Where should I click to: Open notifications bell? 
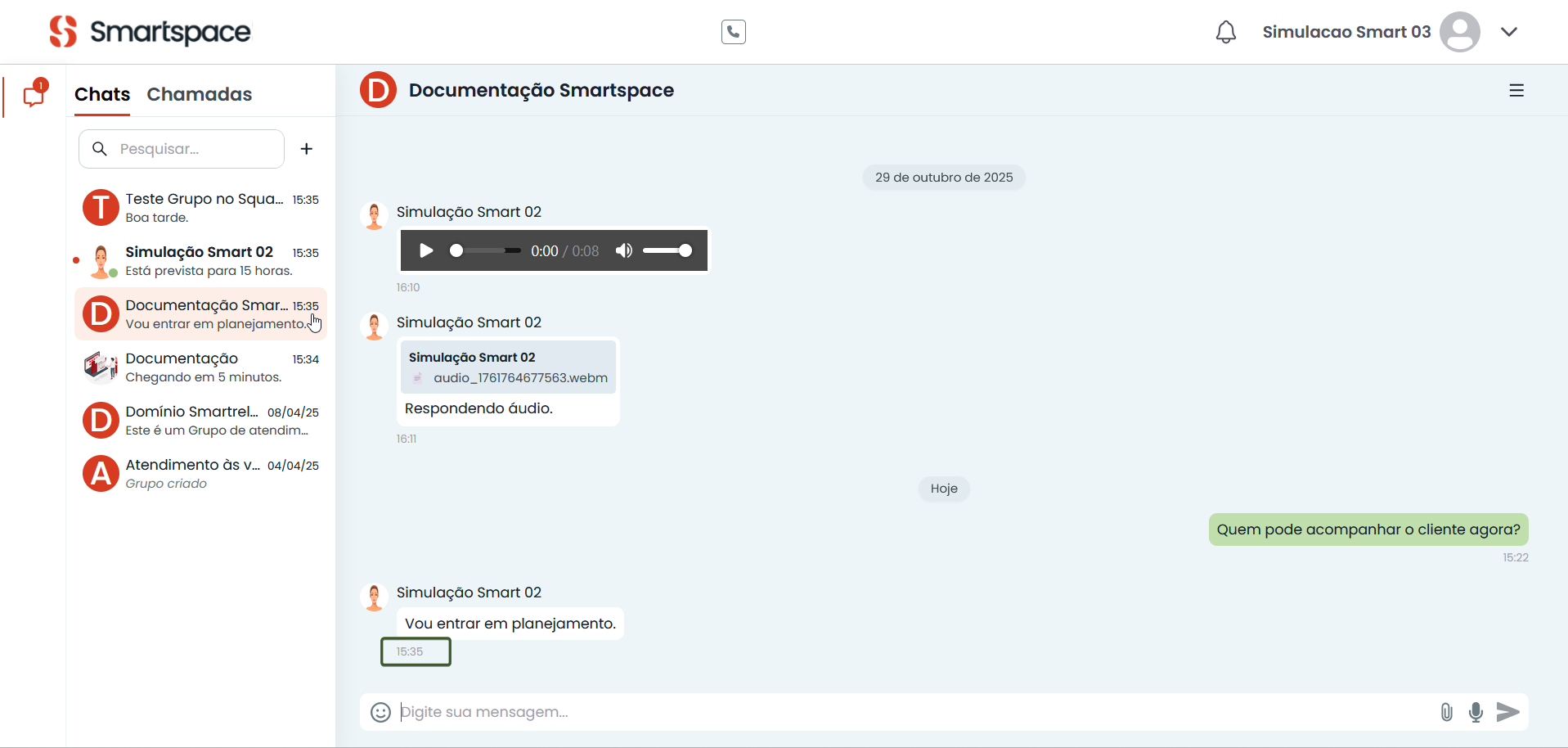click(x=1225, y=32)
